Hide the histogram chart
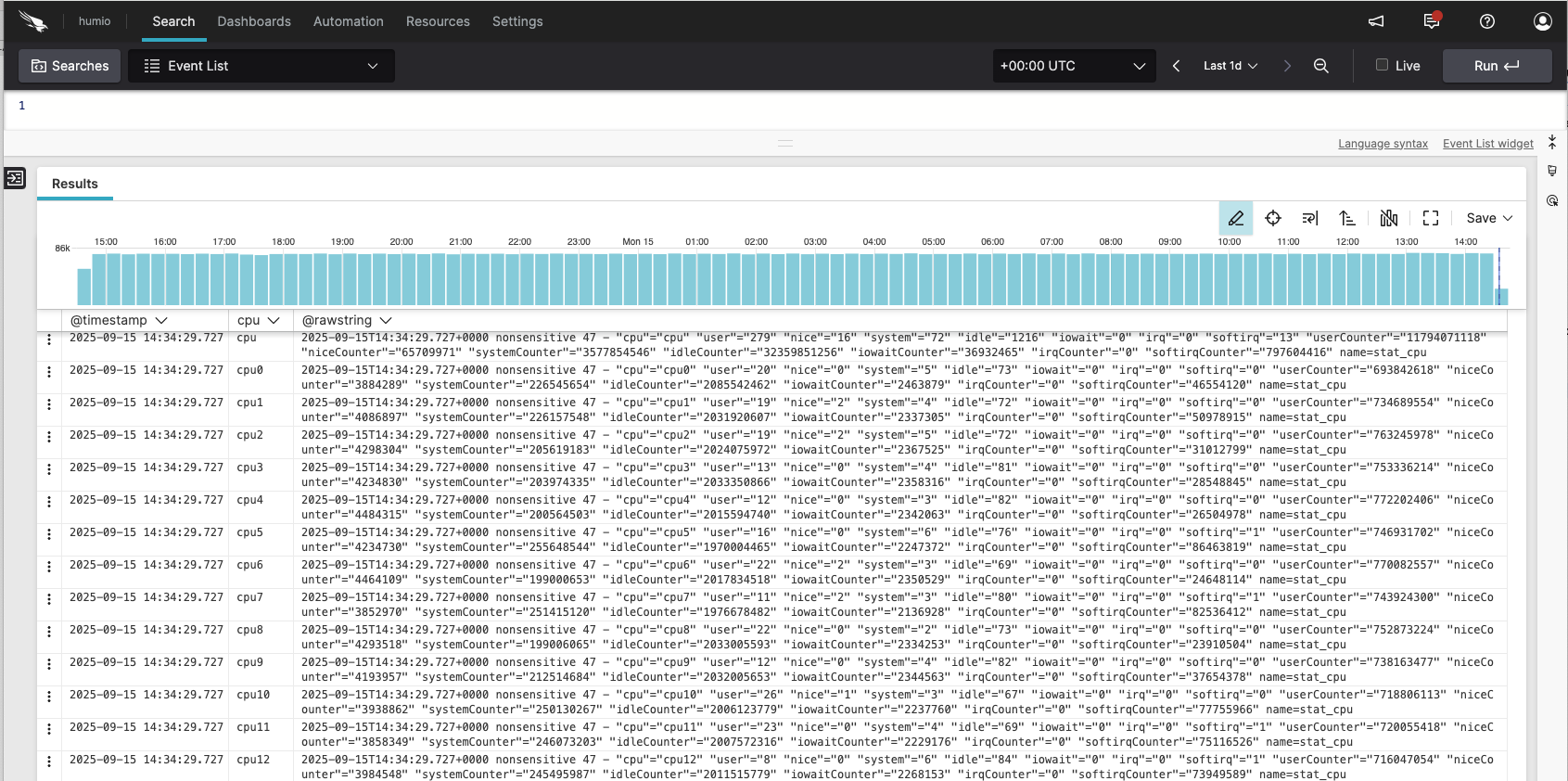The width and height of the screenshot is (1568, 781). (1388, 218)
